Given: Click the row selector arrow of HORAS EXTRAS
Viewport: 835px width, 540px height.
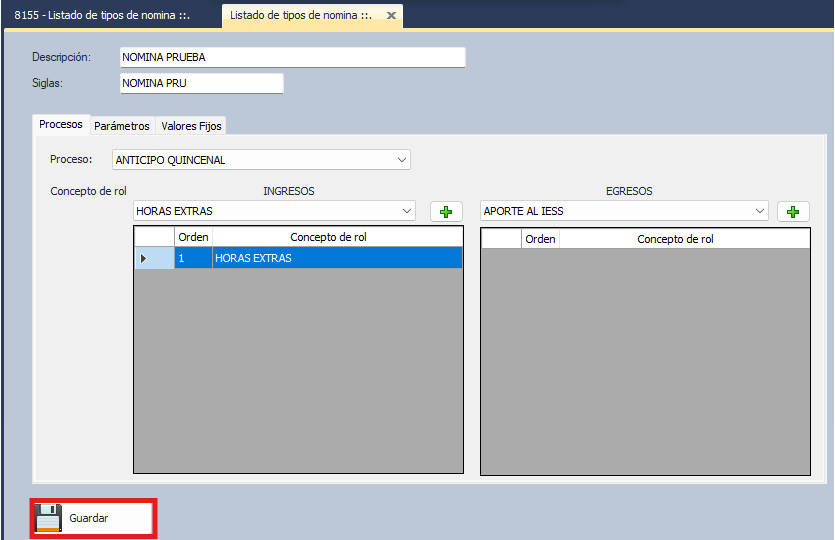Looking at the screenshot, I should tap(144, 258).
